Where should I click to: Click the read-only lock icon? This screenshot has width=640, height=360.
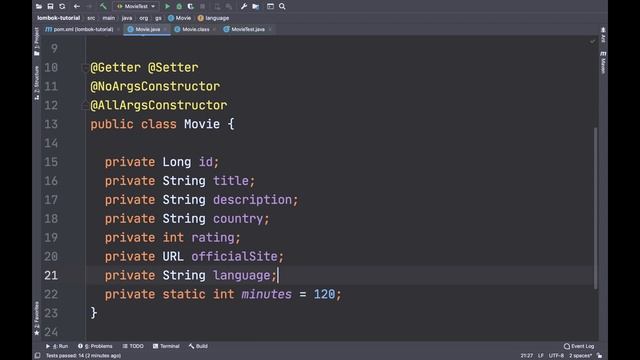[599, 356]
